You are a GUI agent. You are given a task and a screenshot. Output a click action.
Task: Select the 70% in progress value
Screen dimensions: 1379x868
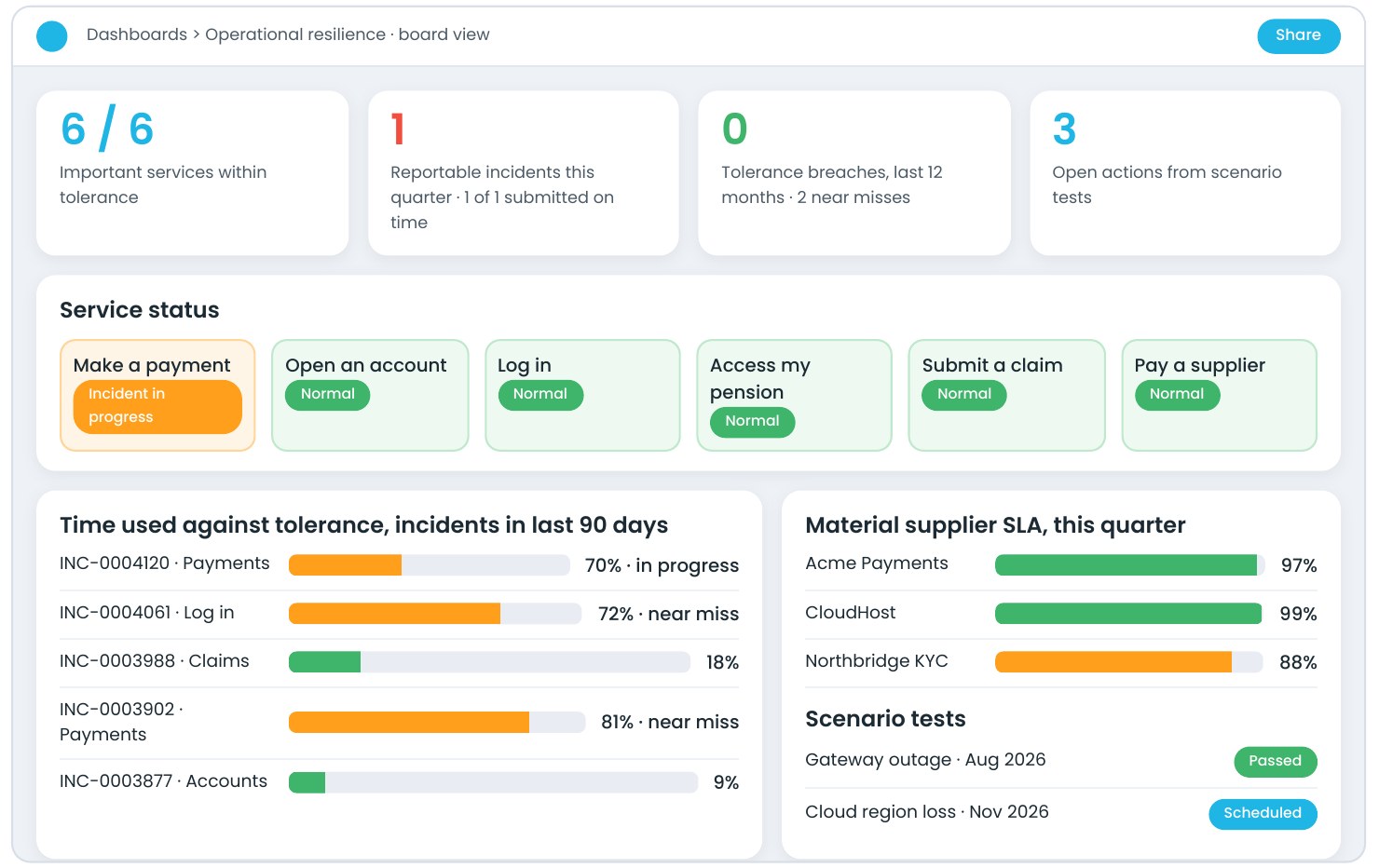[662, 565]
